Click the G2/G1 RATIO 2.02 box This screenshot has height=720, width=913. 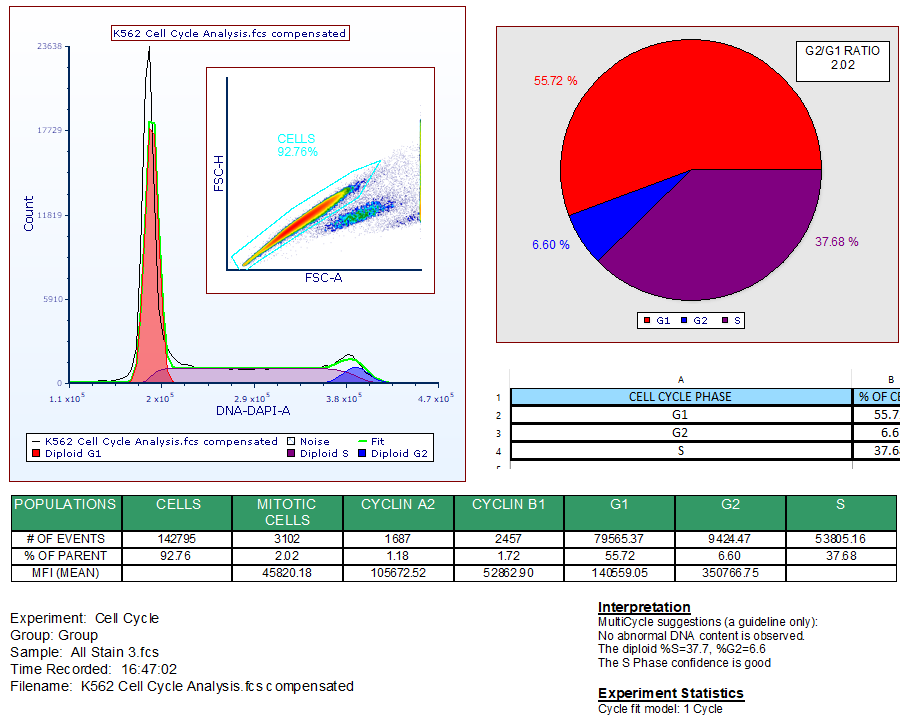click(x=841, y=60)
